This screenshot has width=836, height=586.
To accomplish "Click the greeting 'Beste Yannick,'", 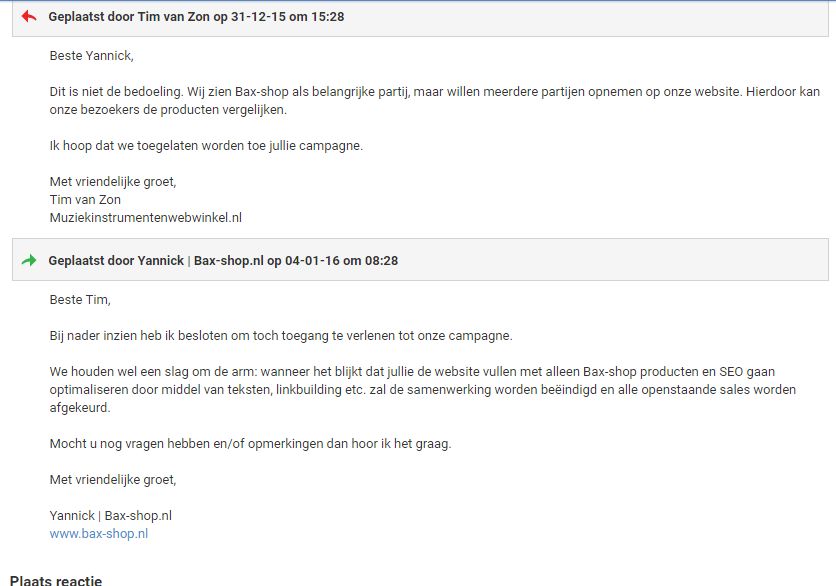I will click(x=92, y=56).
